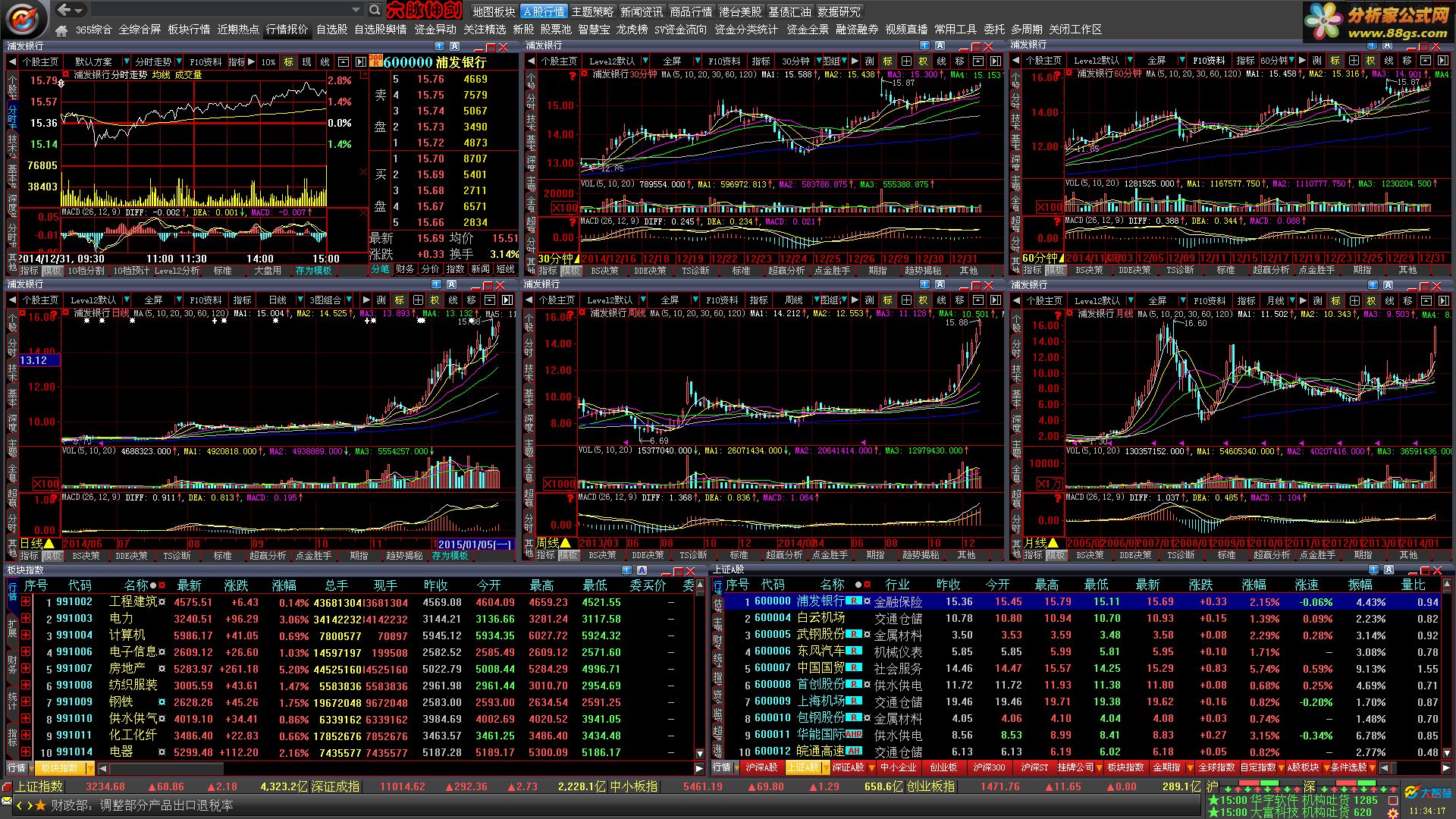Screen dimensions: 1456x819
Task: Open the stock code input field dropdown
Action: [356, 10]
